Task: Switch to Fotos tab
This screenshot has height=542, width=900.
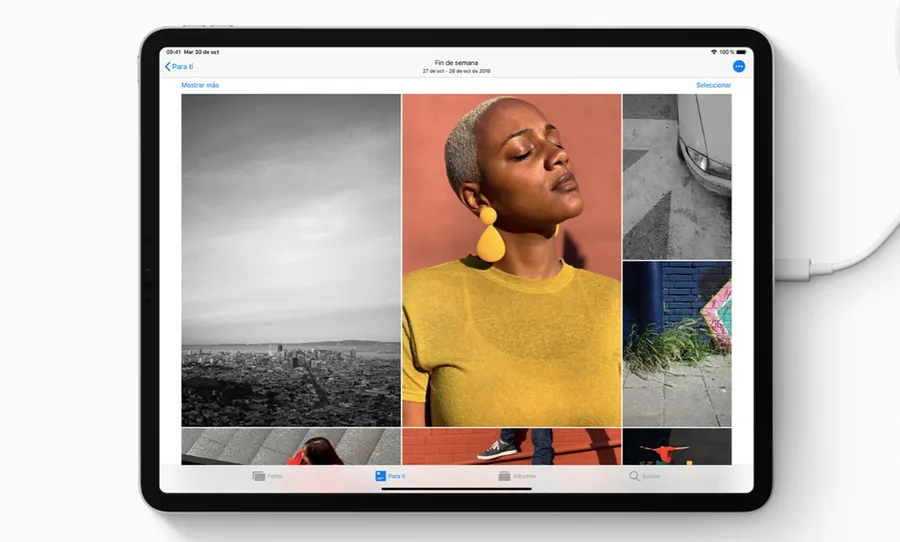Action: pyautogui.click(x=267, y=476)
